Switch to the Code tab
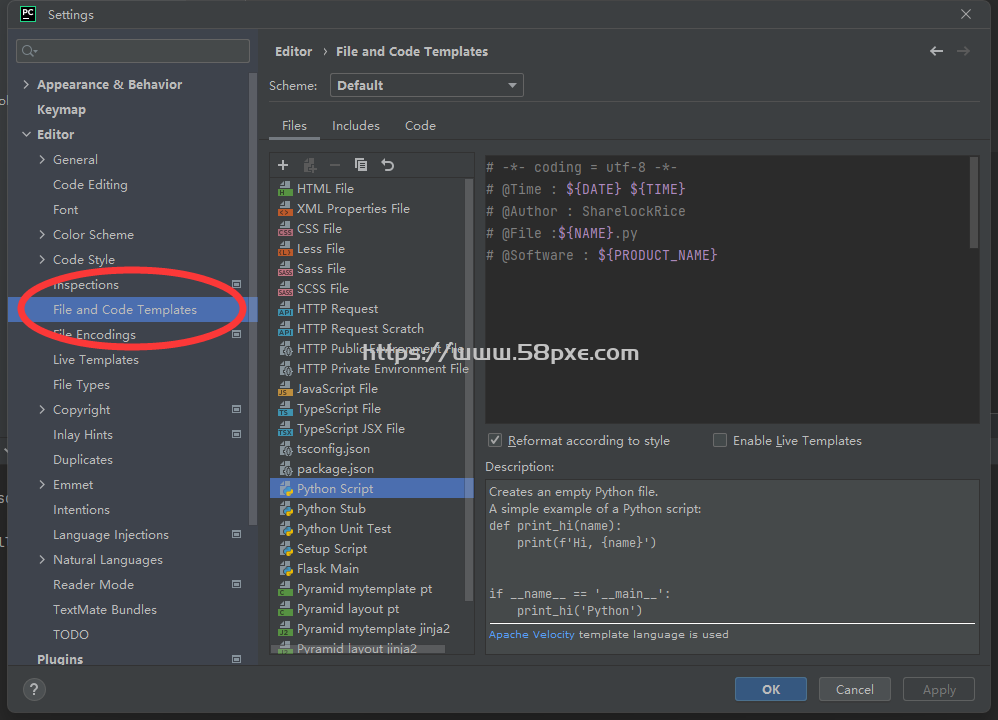Image resolution: width=998 pixels, height=720 pixels. 421,126
